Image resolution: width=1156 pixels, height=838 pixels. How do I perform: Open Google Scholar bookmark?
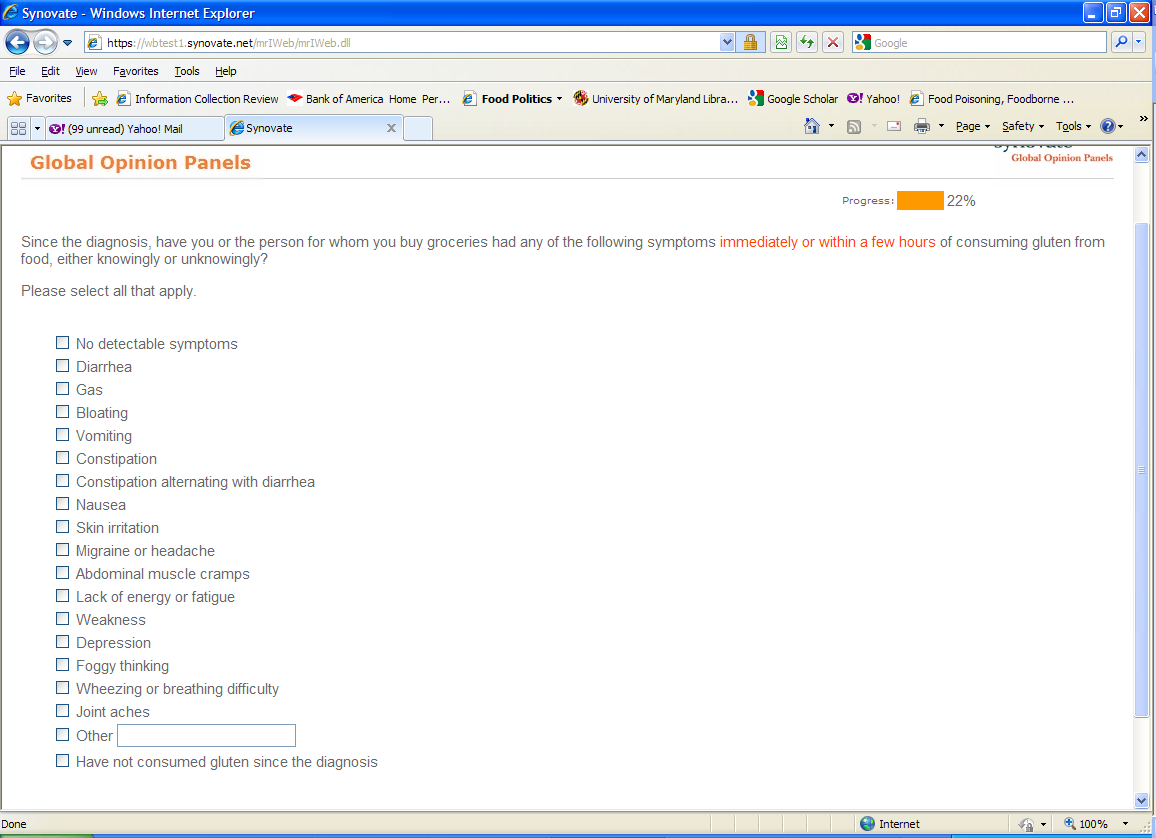click(793, 99)
